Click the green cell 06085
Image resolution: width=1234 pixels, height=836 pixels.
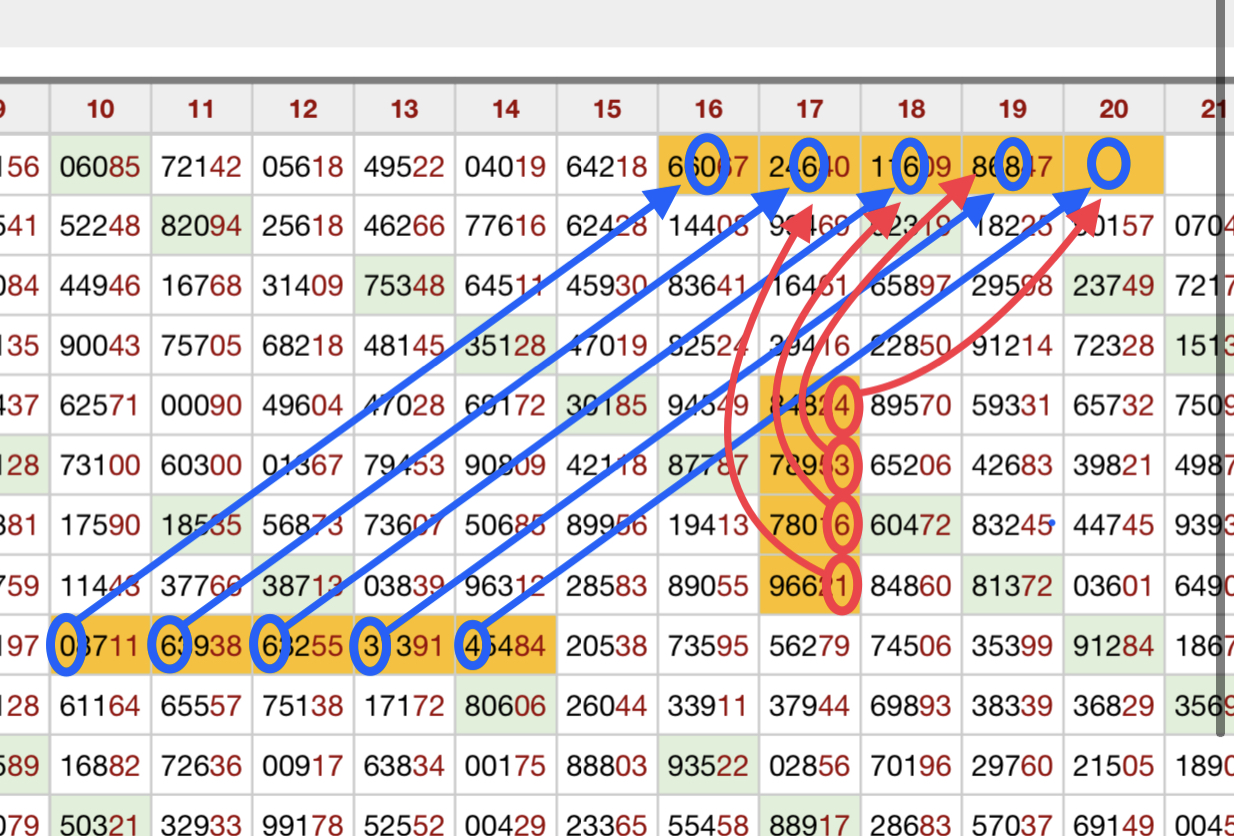[x=100, y=166]
